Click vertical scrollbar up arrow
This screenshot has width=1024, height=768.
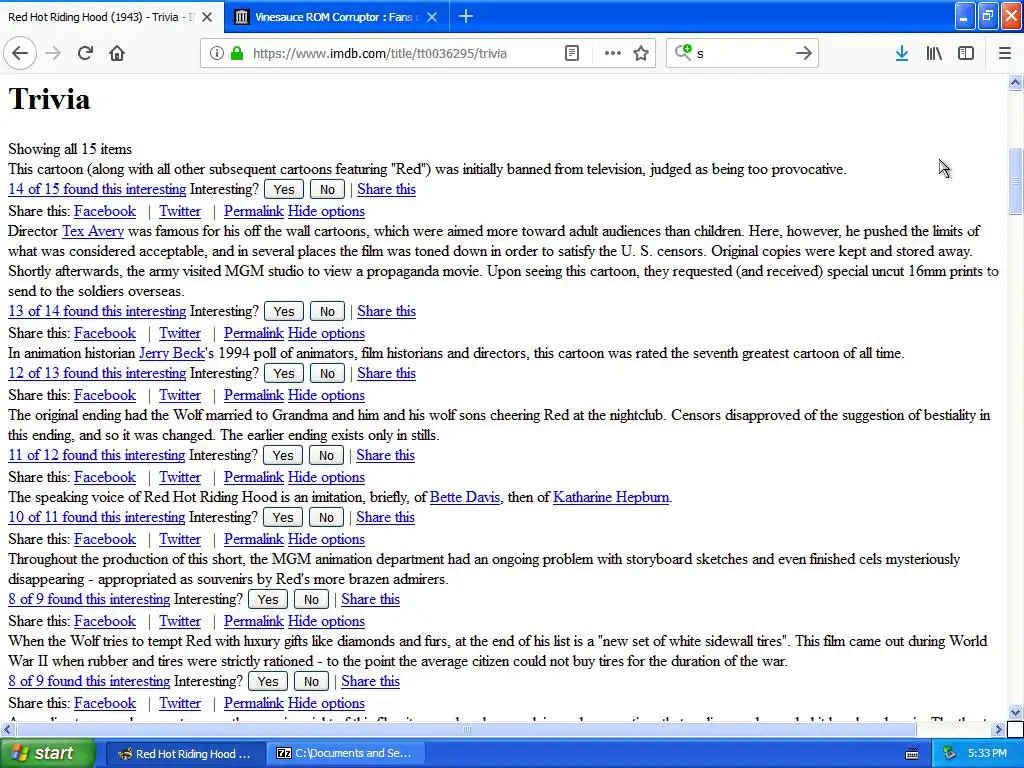point(1015,82)
